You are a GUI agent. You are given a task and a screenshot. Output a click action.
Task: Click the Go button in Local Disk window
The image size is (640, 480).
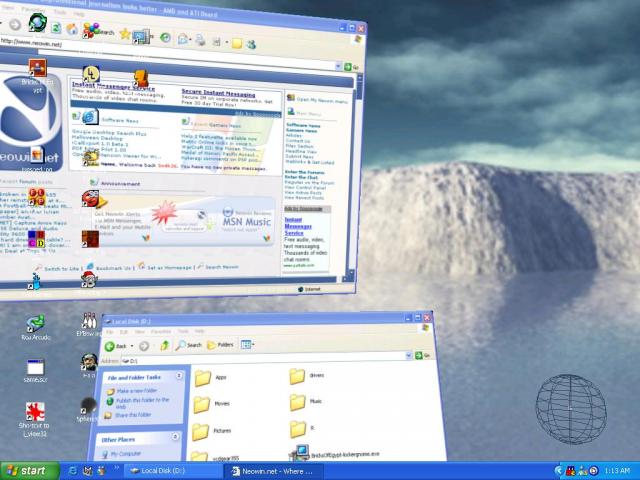pos(422,356)
